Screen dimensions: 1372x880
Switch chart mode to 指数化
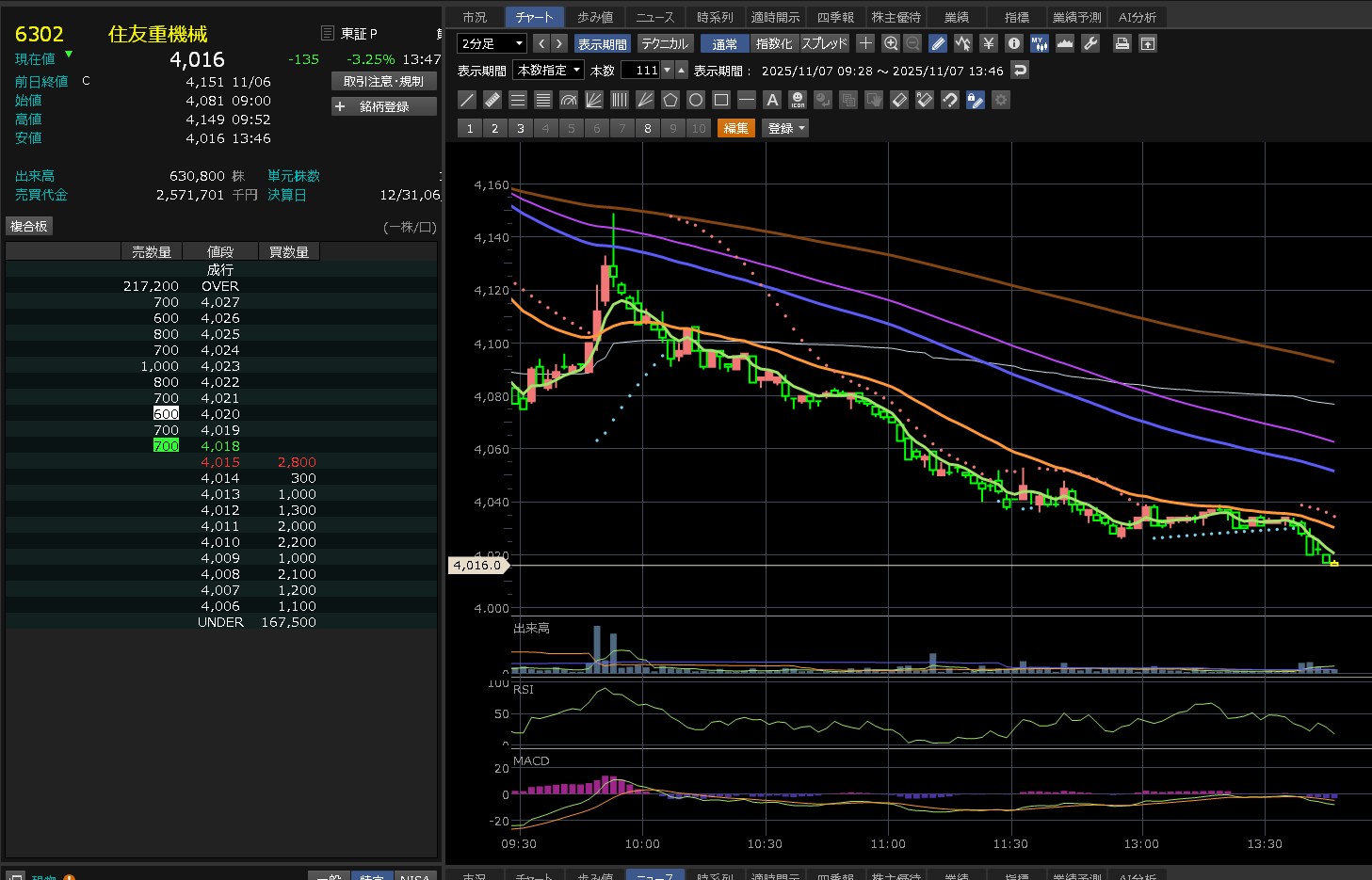774,43
